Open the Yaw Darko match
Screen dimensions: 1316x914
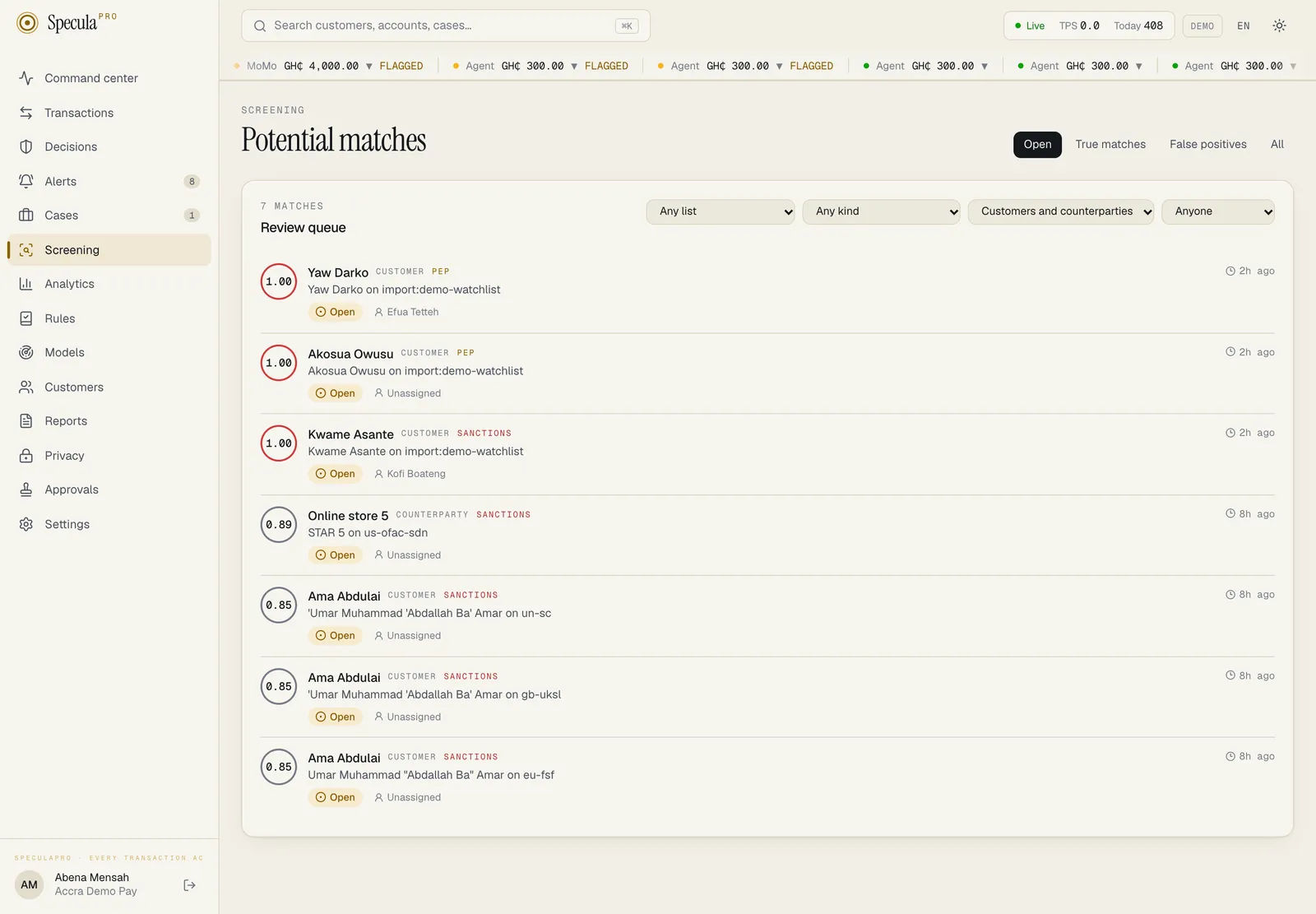767,292
